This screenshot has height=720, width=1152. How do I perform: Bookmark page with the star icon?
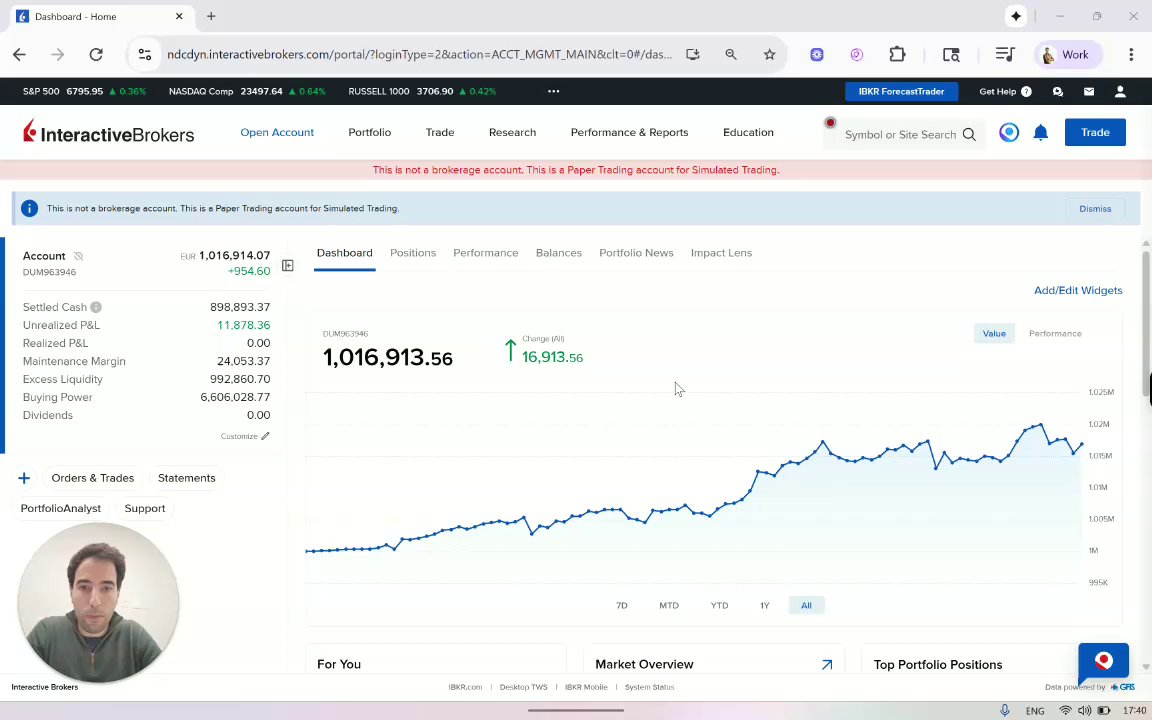click(x=769, y=54)
